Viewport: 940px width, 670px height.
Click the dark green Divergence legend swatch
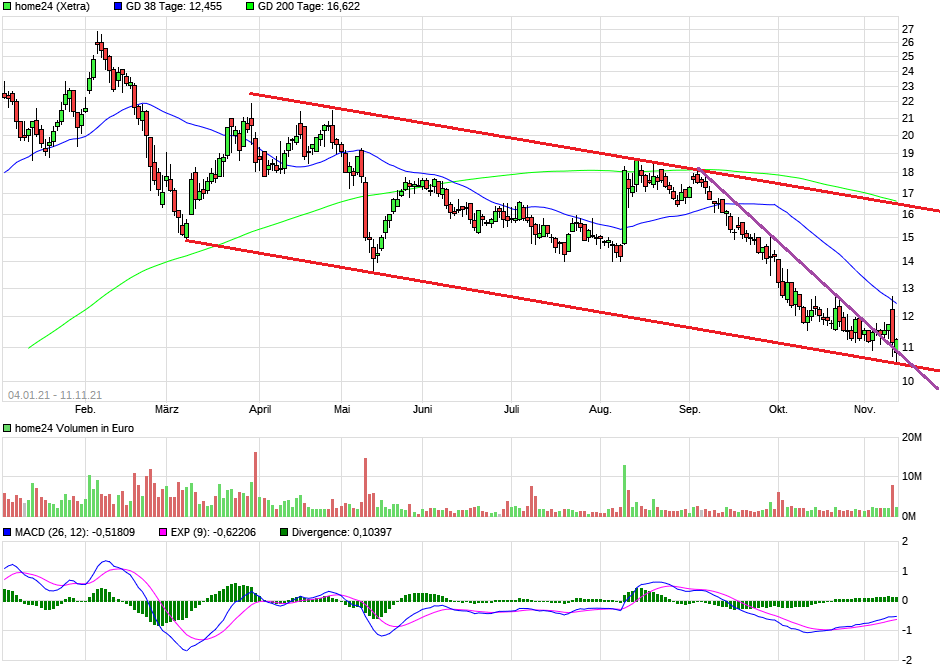[x=284, y=532]
